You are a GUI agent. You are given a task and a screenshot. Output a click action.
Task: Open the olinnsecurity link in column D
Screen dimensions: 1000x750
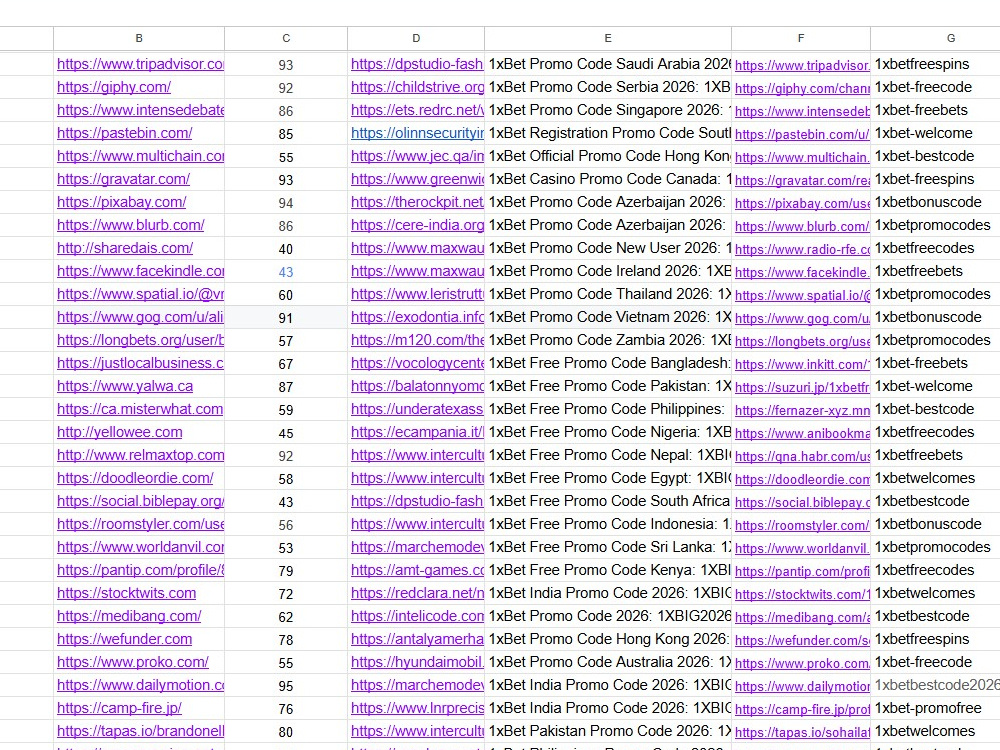417,133
